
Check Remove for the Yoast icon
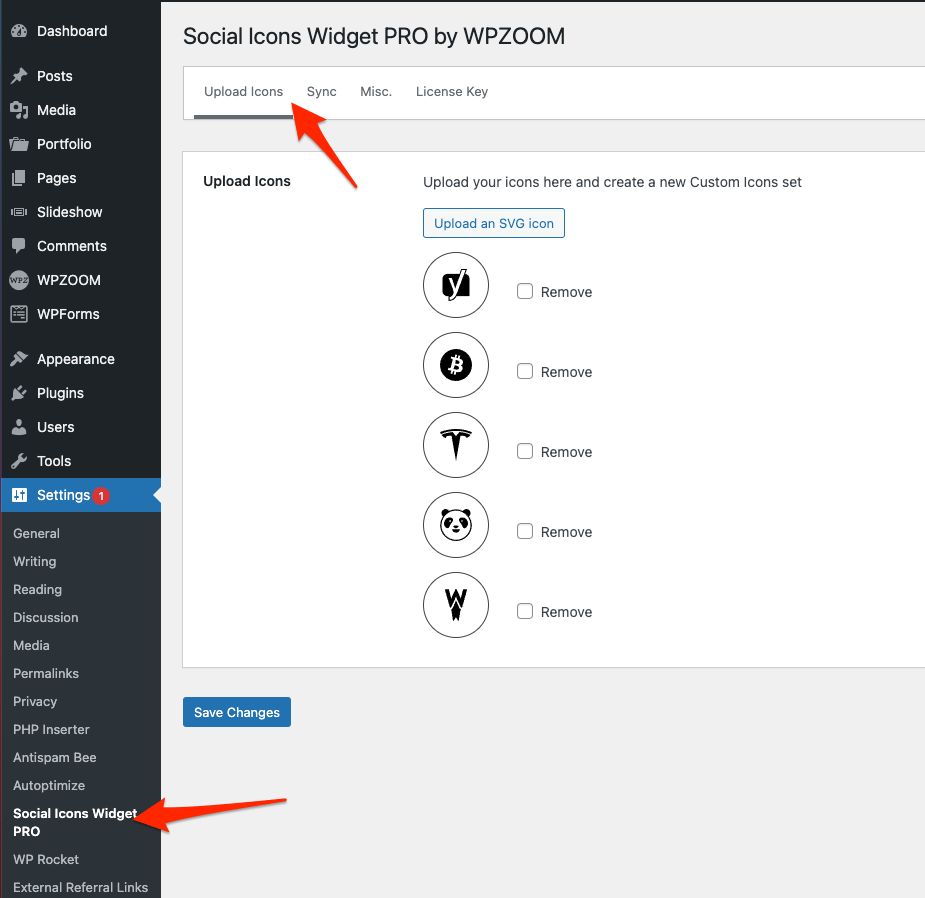coord(525,291)
